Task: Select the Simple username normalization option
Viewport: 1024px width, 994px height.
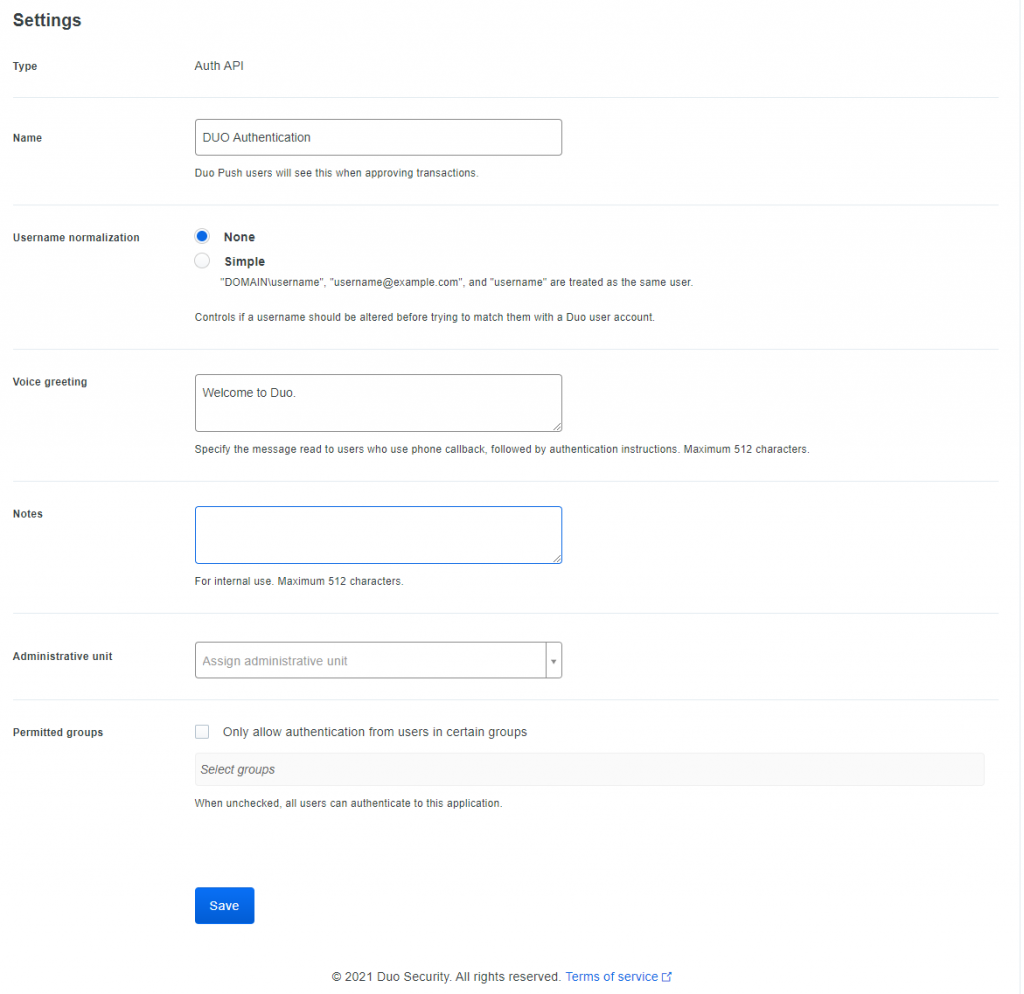Action: tap(202, 261)
